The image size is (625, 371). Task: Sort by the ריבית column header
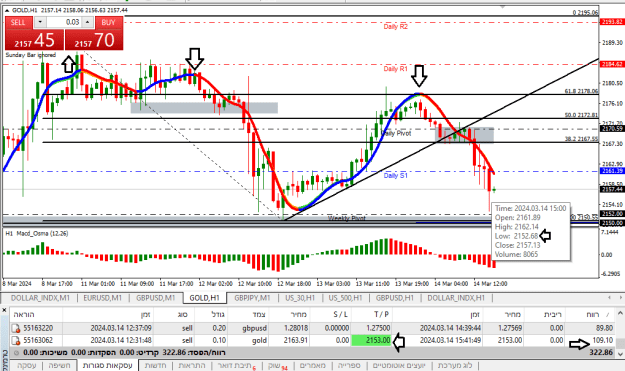tap(552, 315)
